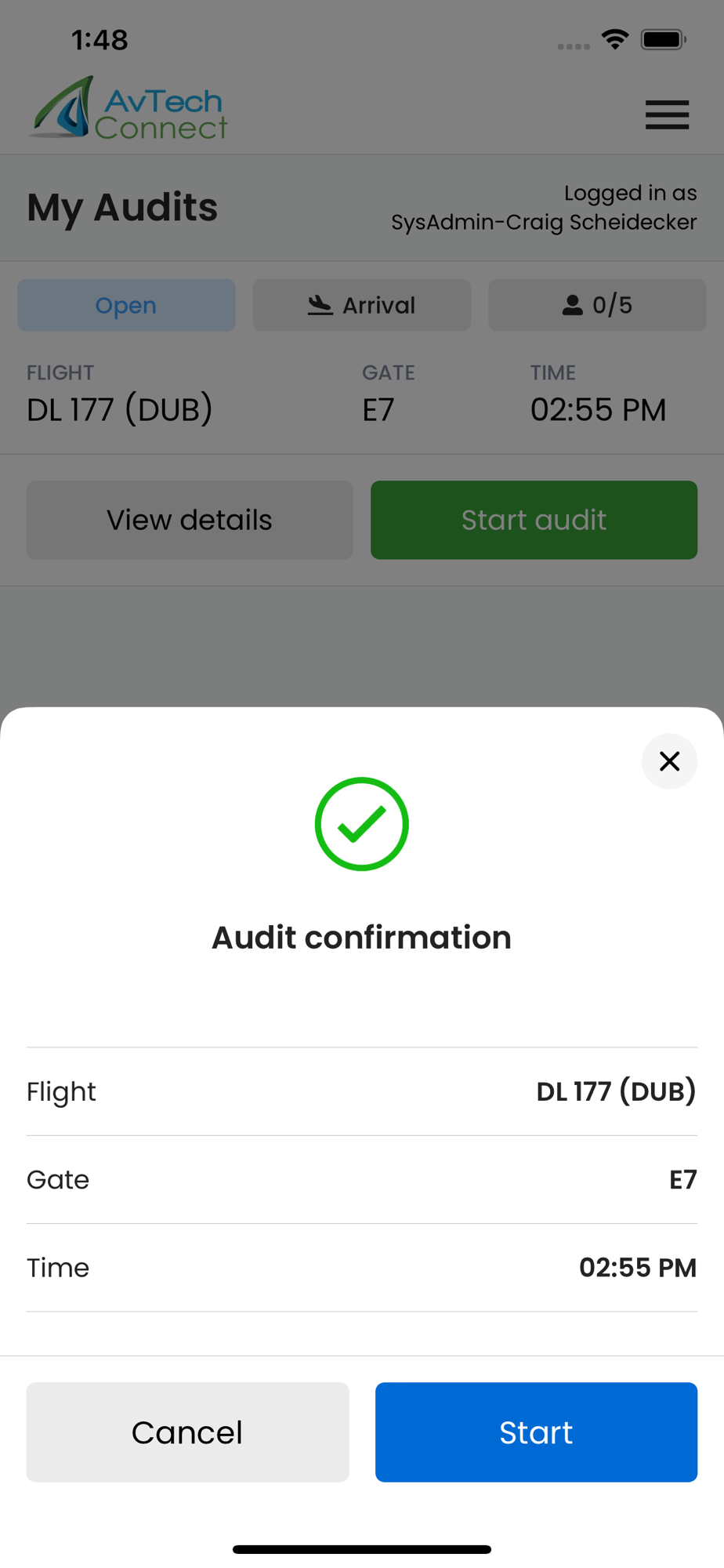Tap the battery status icon
Screen dimensions: 724x1568
pos(663,39)
